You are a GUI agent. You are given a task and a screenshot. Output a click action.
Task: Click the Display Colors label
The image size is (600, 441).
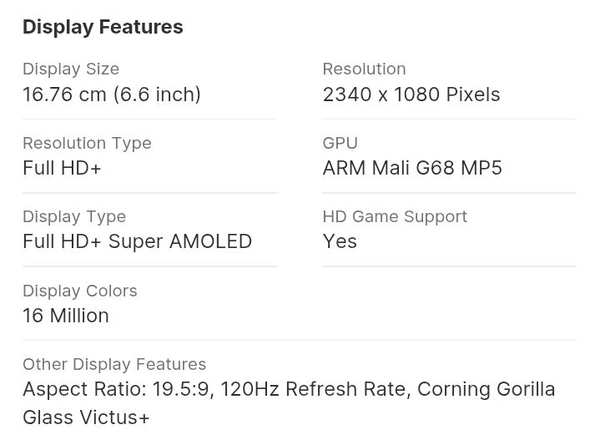pos(80,291)
